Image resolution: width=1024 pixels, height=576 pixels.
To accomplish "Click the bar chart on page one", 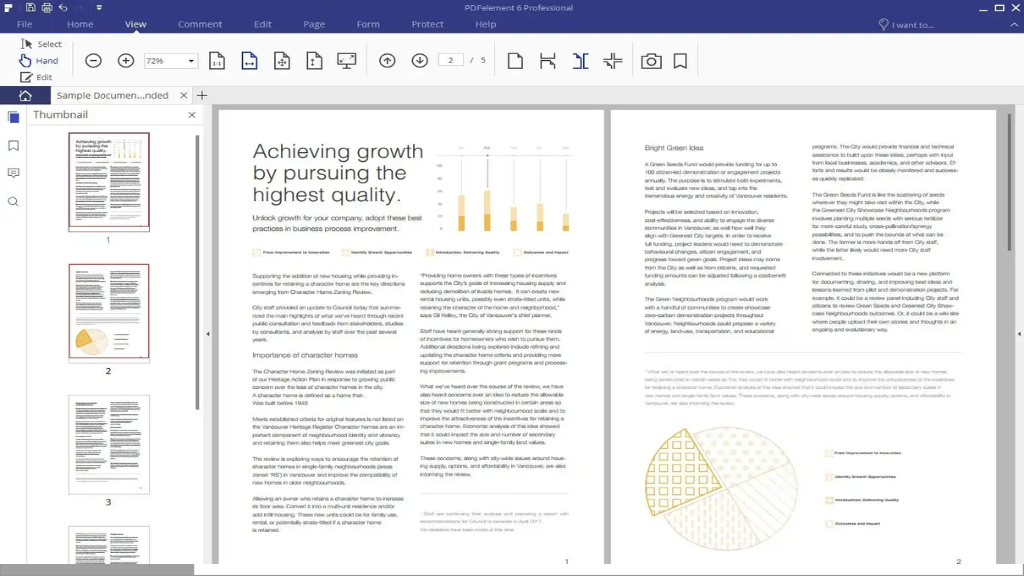I will tap(503, 189).
